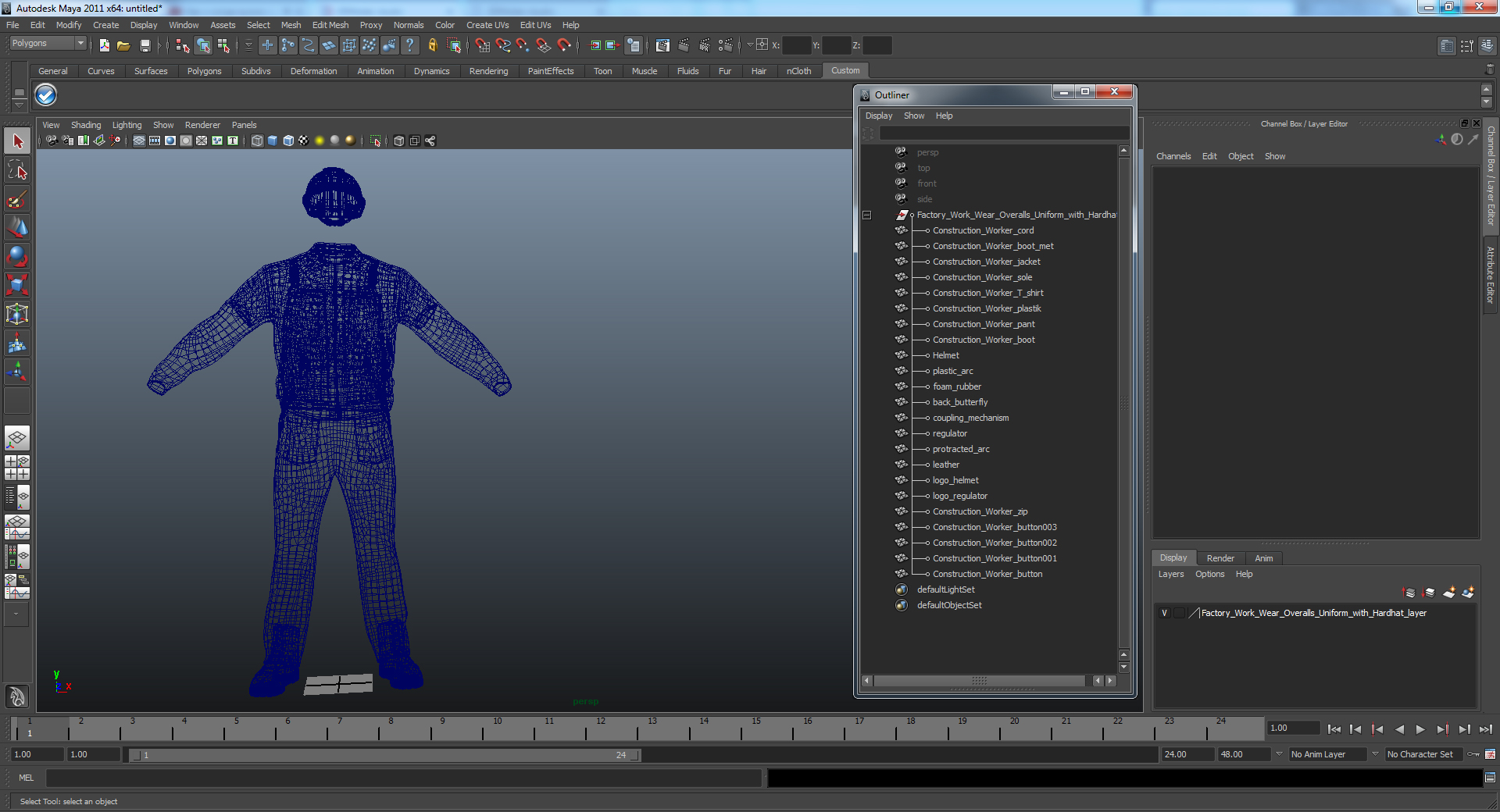Viewport: 1500px width, 812px height.
Task: Switch to four view layout
Action: coord(17,467)
